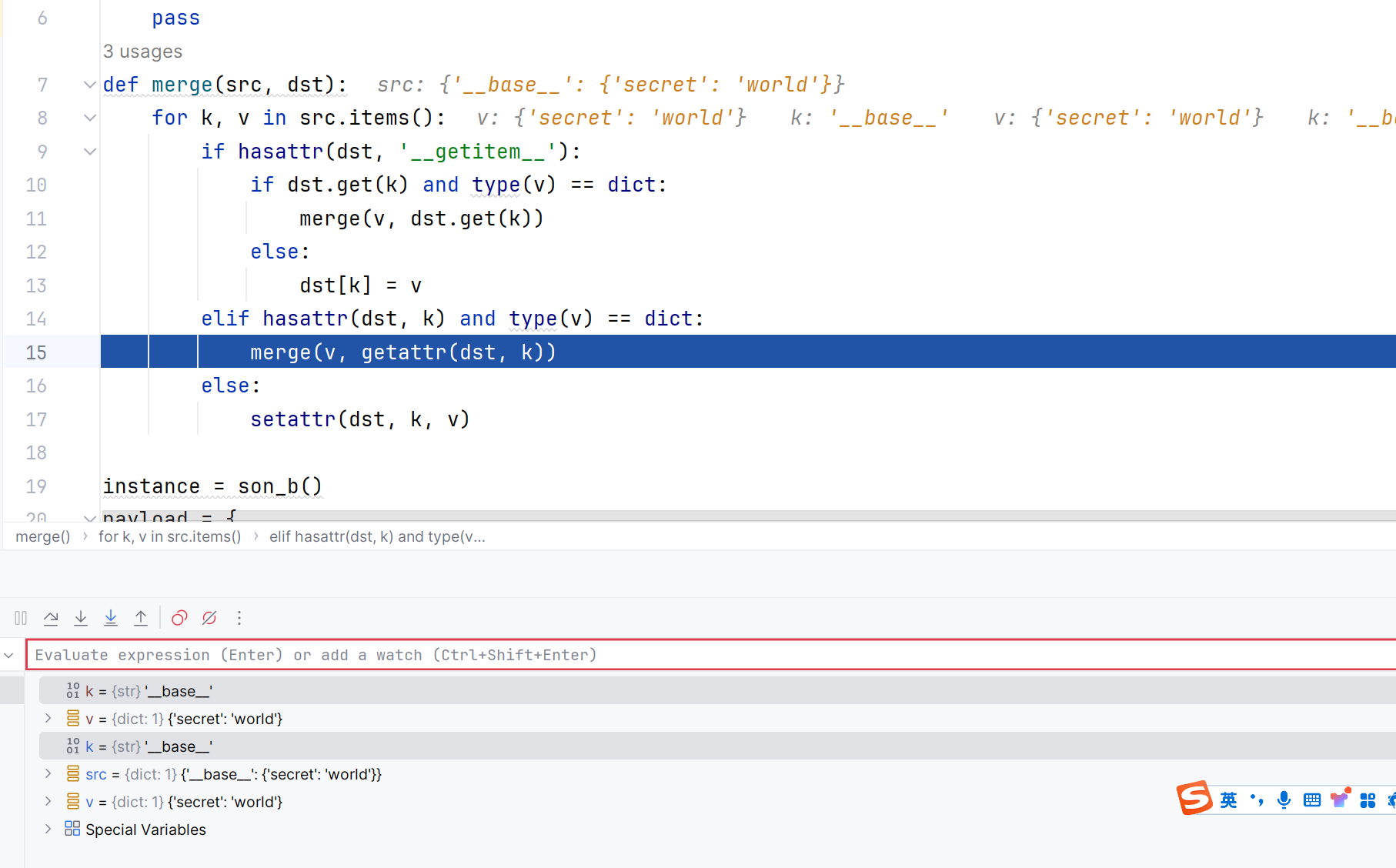Click the Step Out debugger icon

tap(141, 618)
